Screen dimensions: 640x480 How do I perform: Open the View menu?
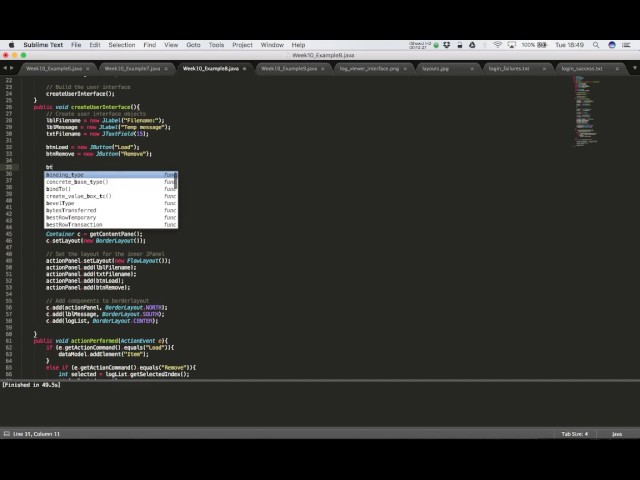[x=171, y=45]
